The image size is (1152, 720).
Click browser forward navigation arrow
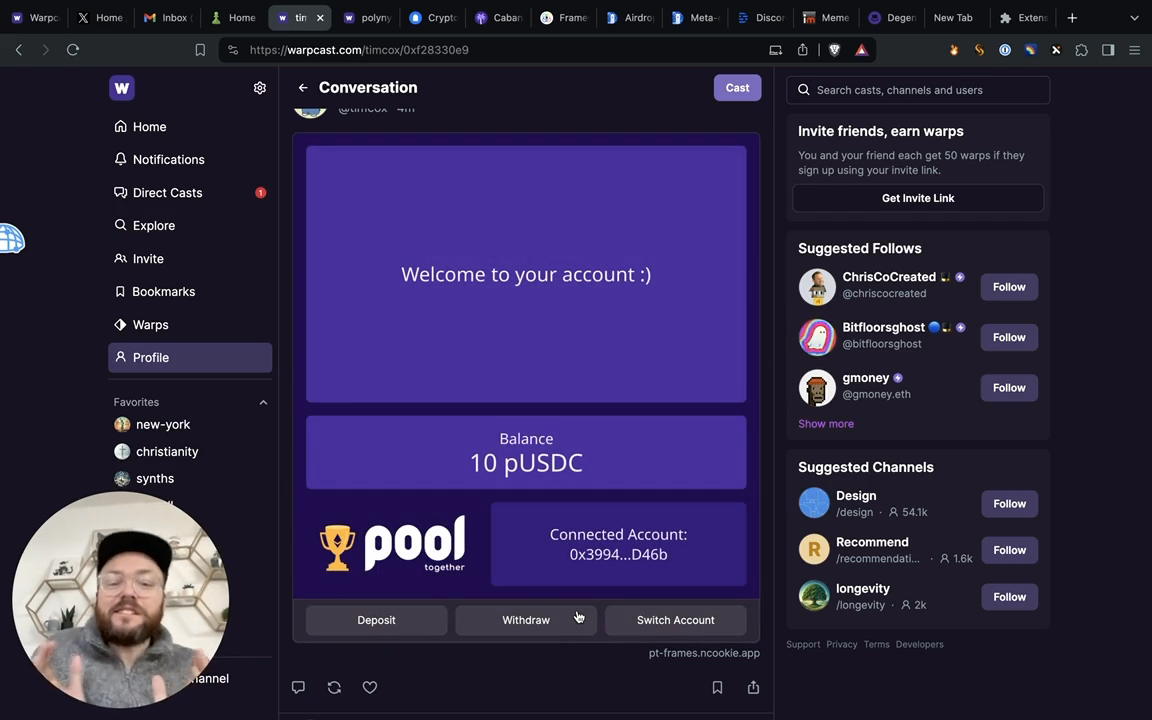46,50
